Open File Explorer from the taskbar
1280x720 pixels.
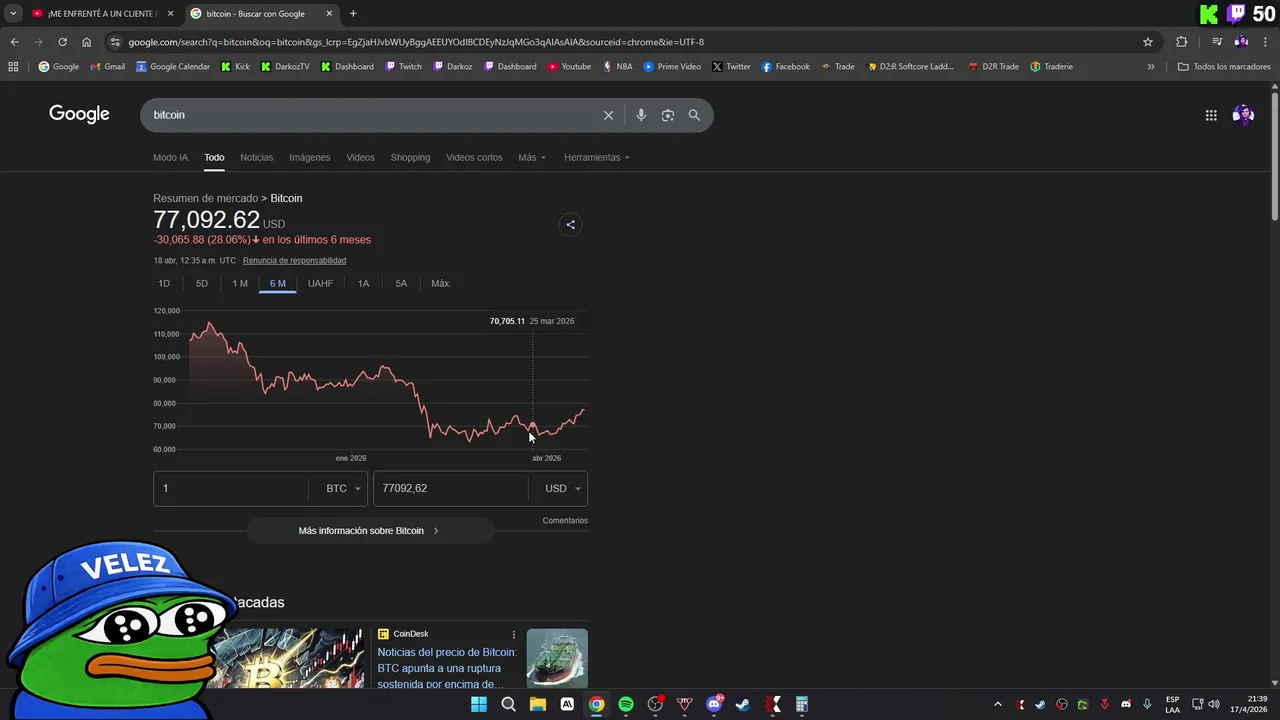[538, 704]
